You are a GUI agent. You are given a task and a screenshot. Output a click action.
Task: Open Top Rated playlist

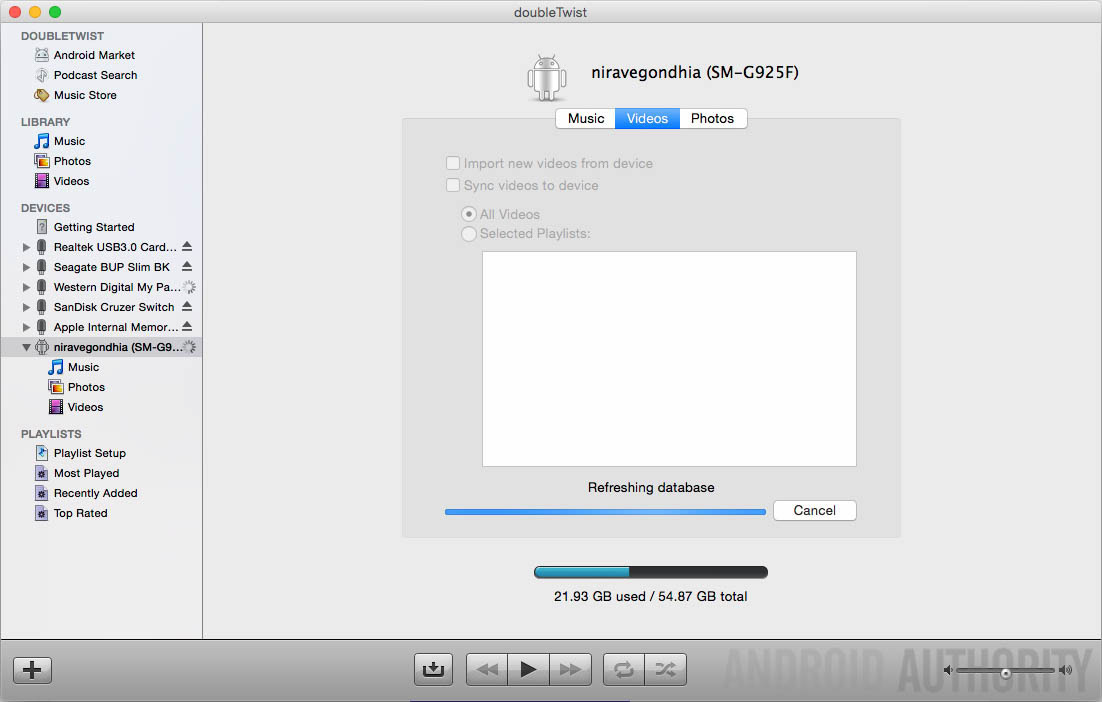(80, 513)
